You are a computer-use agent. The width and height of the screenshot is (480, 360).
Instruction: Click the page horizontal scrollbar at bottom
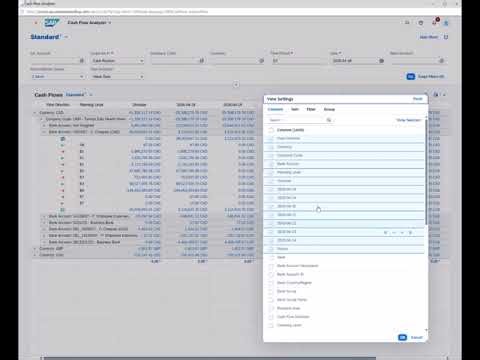210,358
